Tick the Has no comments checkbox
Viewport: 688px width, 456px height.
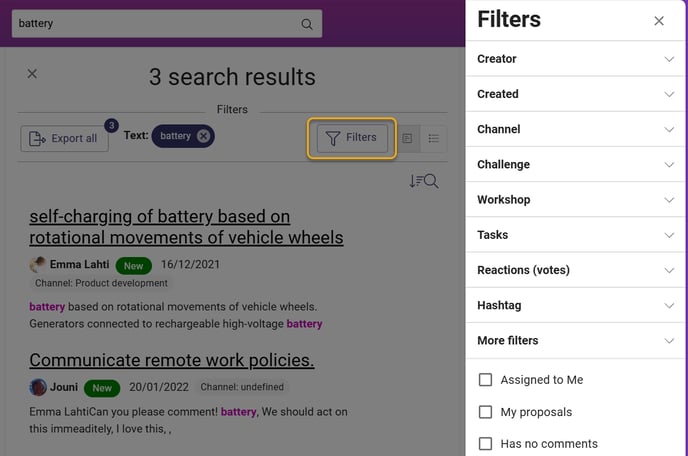[x=485, y=444]
